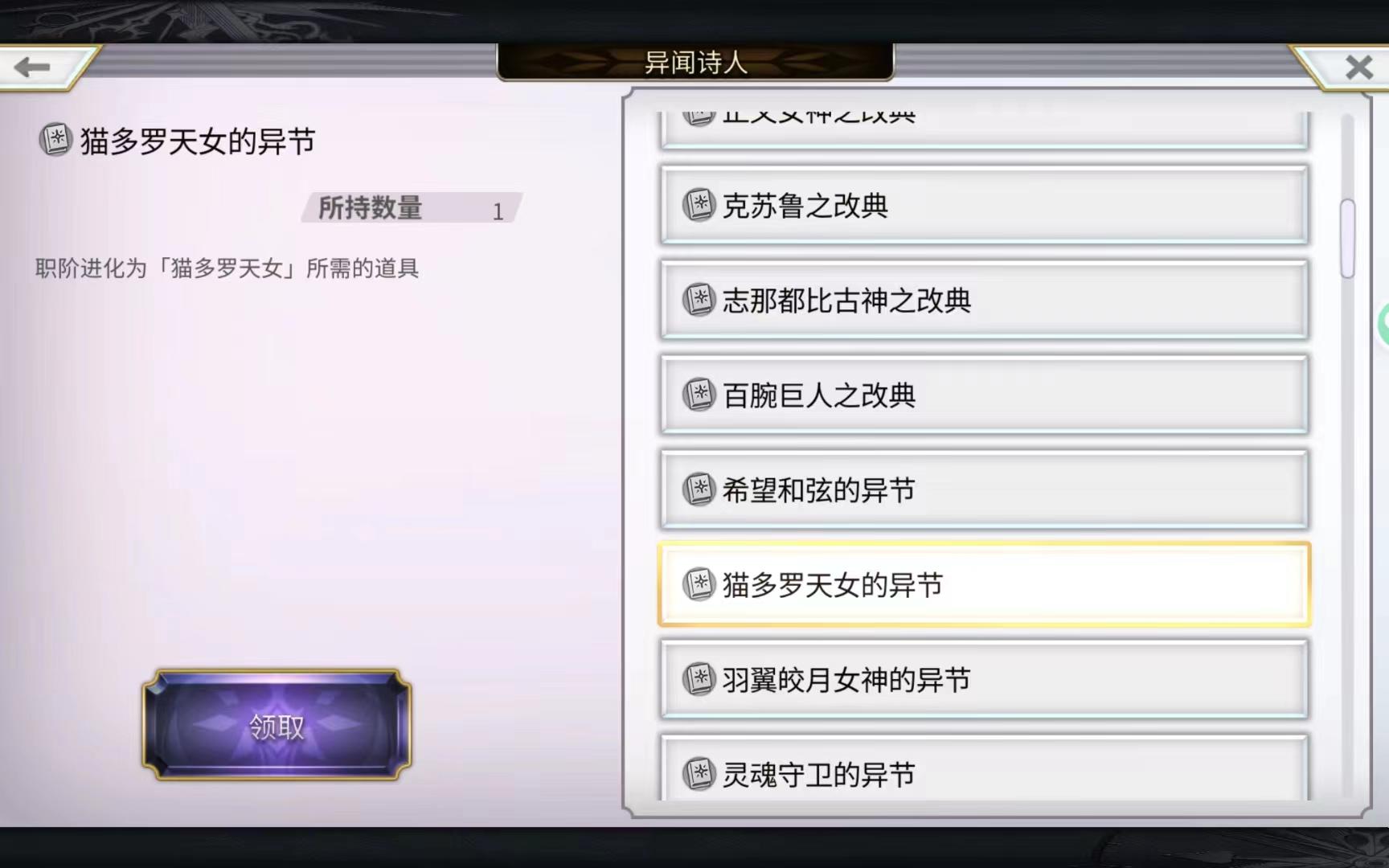Choose 百腕巨人之改典 in the list
Viewport: 1389px width, 868px height.
point(984,395)
